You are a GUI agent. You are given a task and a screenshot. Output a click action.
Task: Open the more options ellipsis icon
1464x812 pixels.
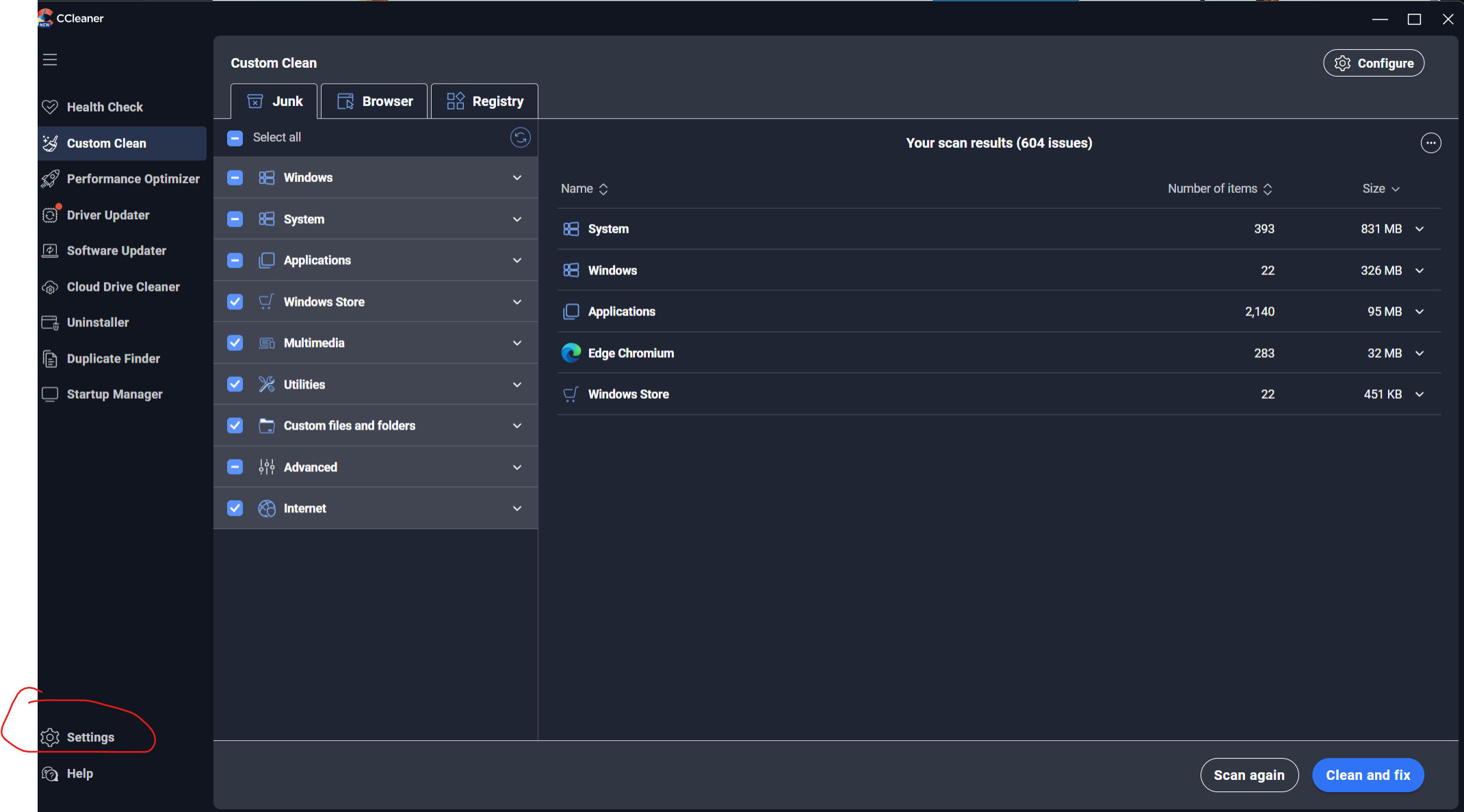click(1430, 143)
